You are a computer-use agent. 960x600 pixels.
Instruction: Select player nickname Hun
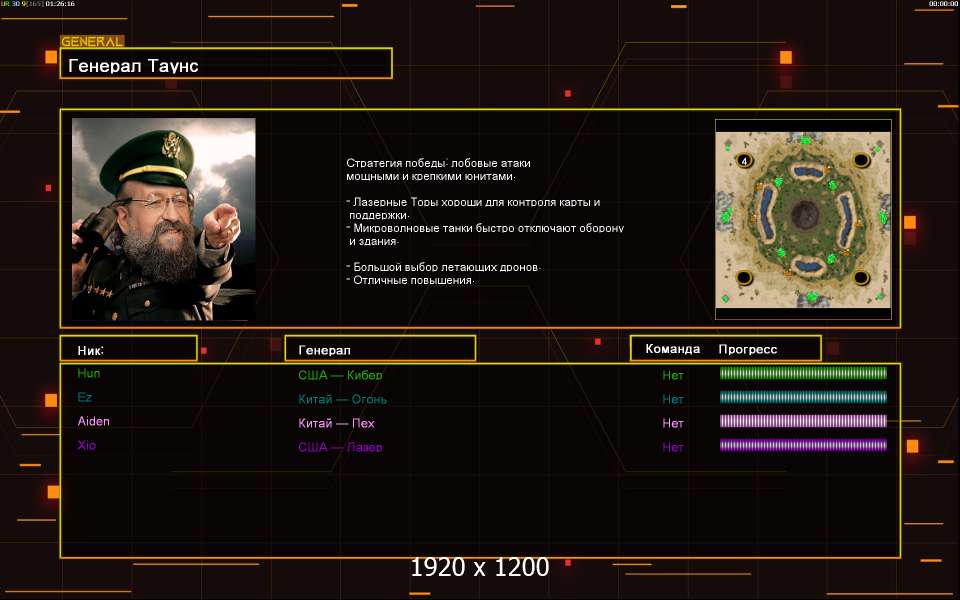[89, 373]
